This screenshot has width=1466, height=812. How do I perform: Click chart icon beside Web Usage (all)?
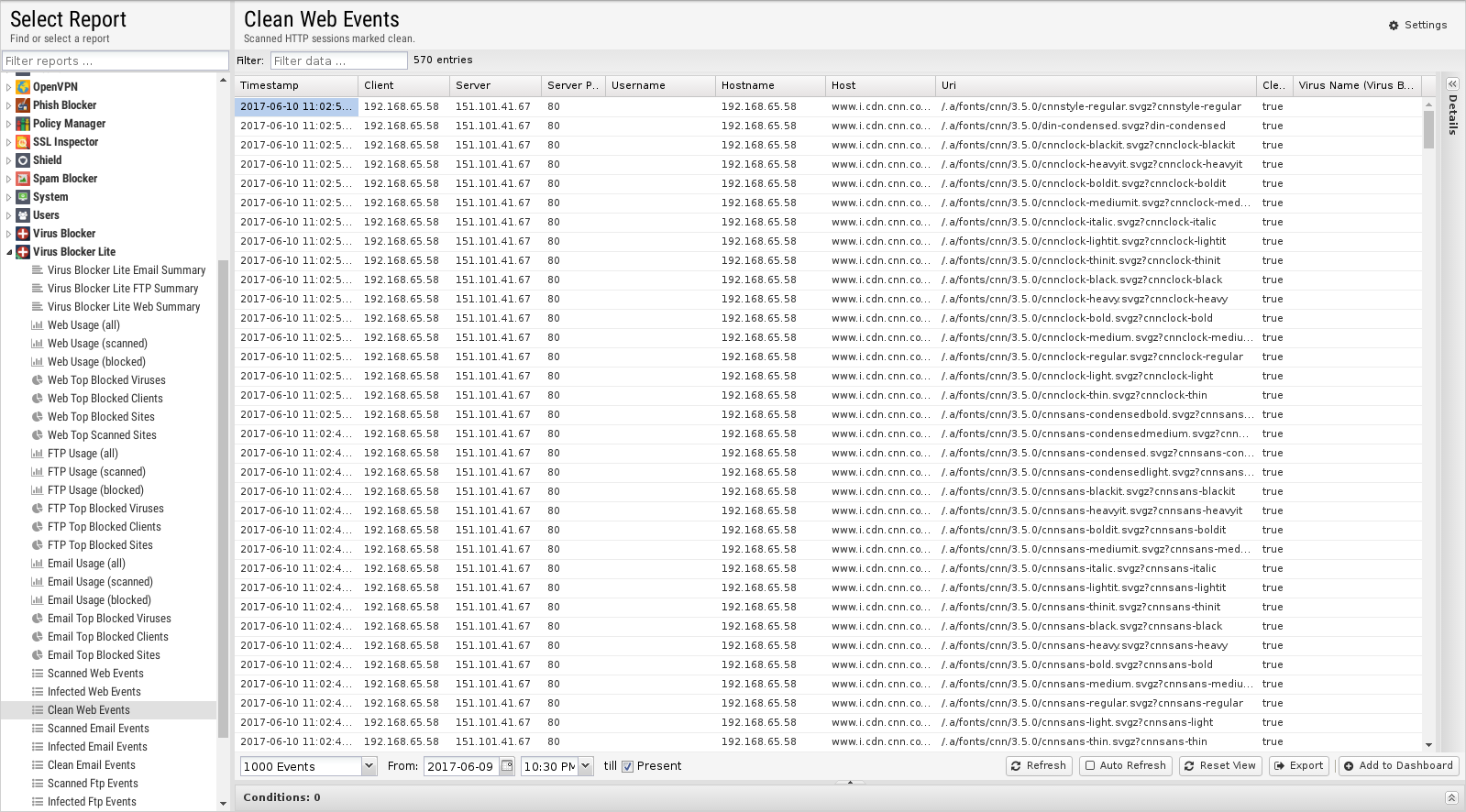(38, 325)
